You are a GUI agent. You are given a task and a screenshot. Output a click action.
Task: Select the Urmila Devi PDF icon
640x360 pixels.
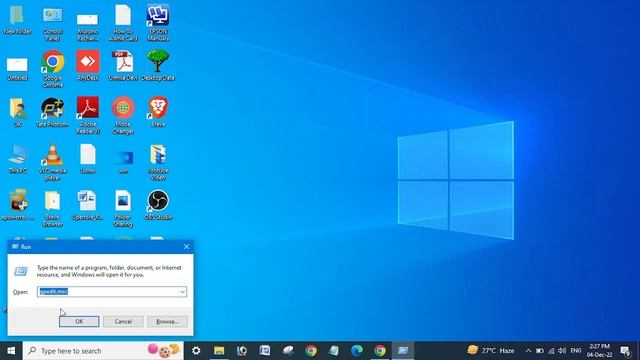pos(123,66)
